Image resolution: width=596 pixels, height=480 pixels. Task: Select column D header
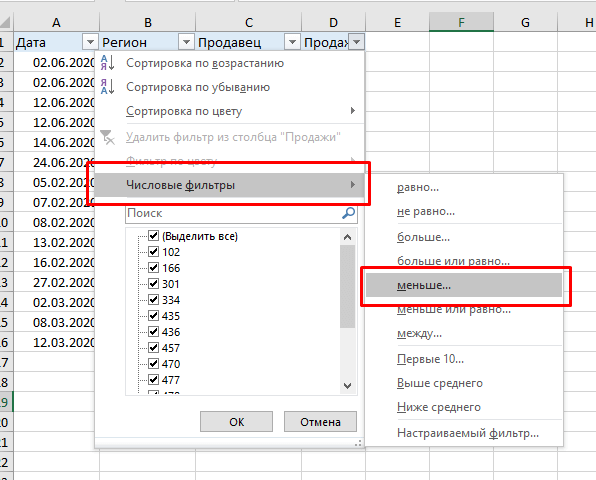333,22
